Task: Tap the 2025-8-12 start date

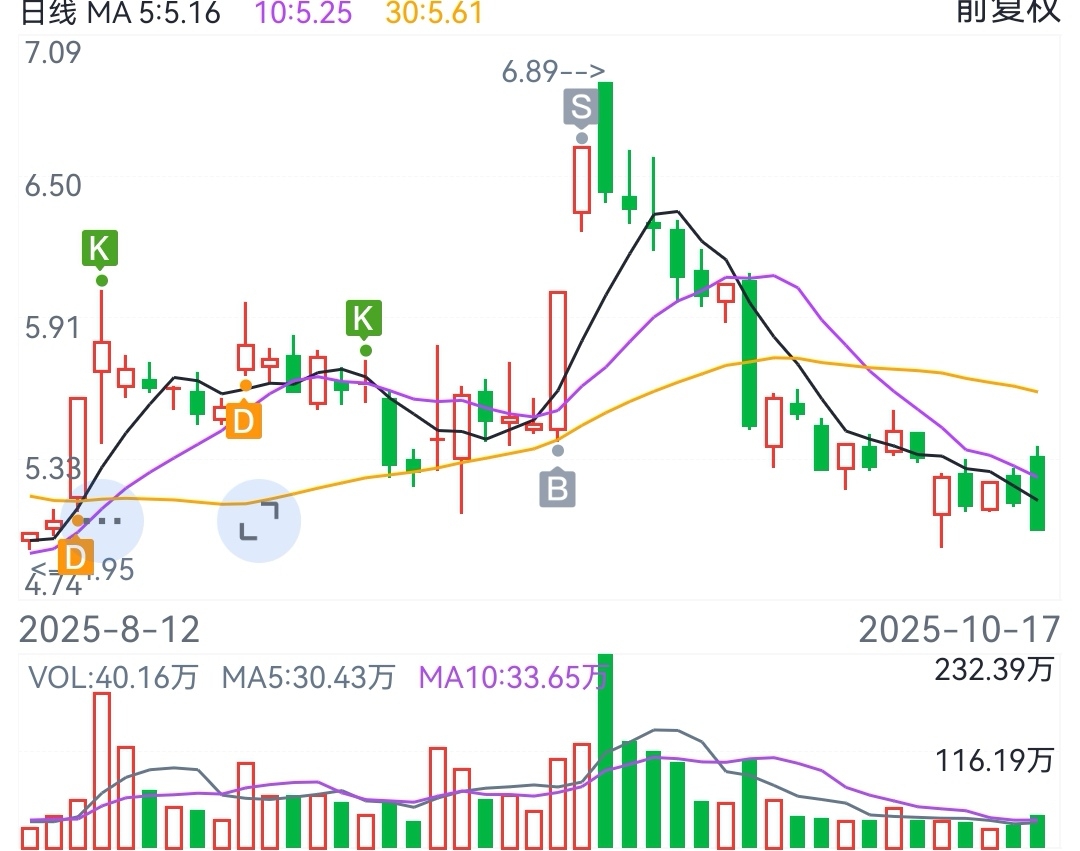Action: (110, 629)
